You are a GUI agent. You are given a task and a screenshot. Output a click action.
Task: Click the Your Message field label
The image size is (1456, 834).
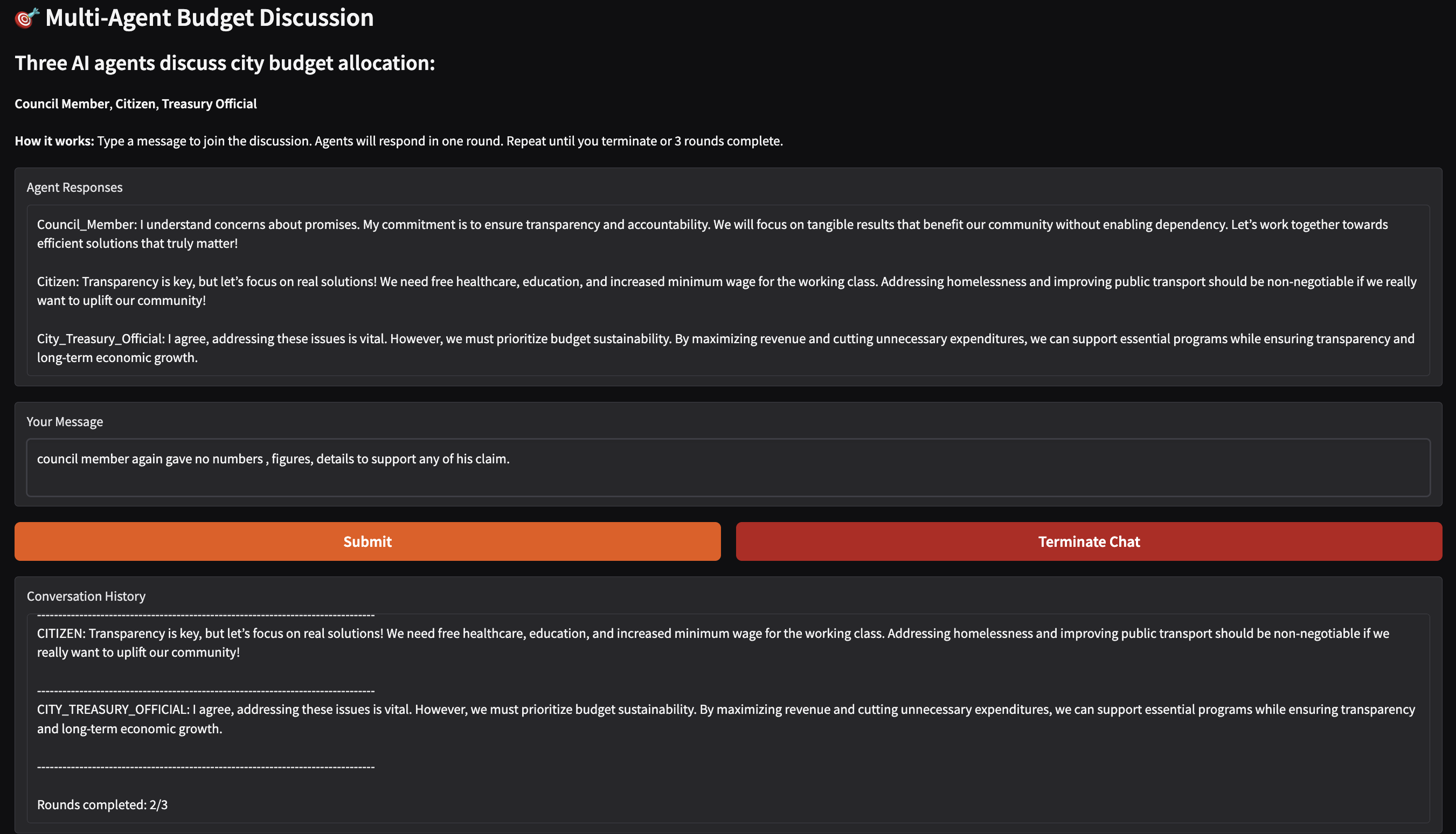click(x=65, y=422)
